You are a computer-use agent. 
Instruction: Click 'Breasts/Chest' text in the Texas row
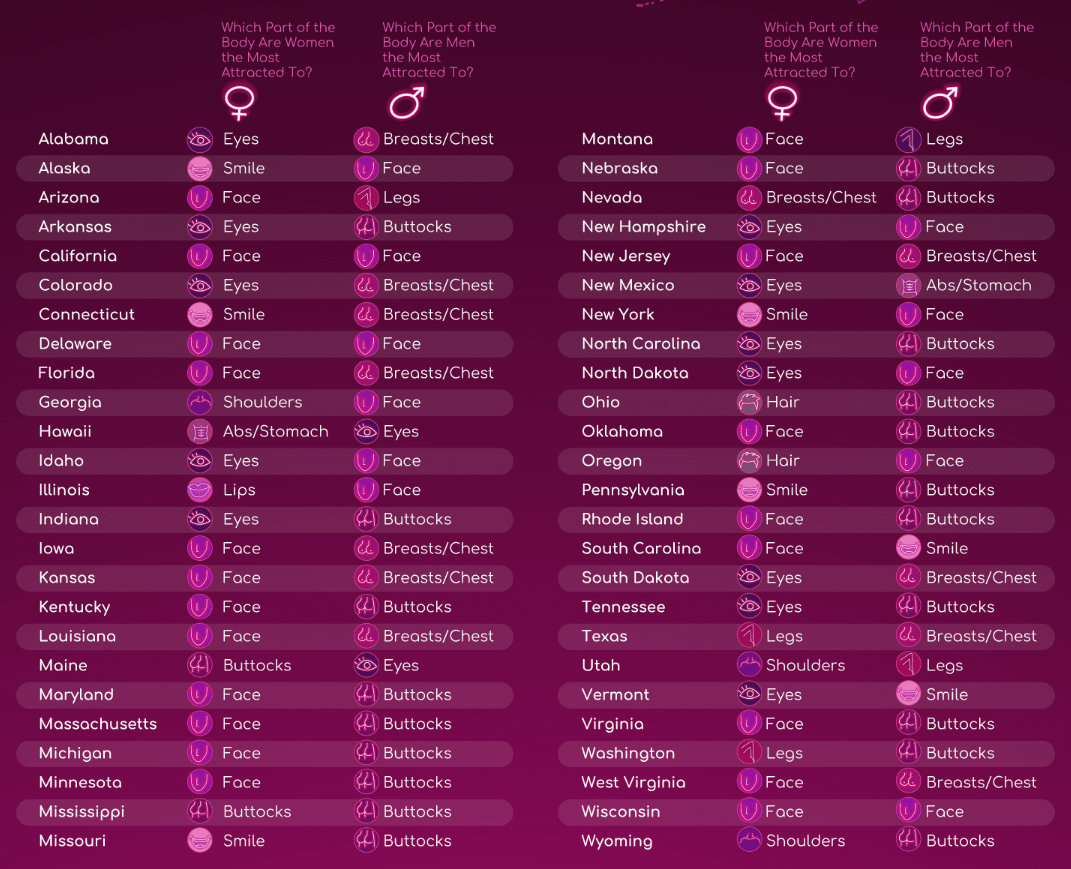981,636
